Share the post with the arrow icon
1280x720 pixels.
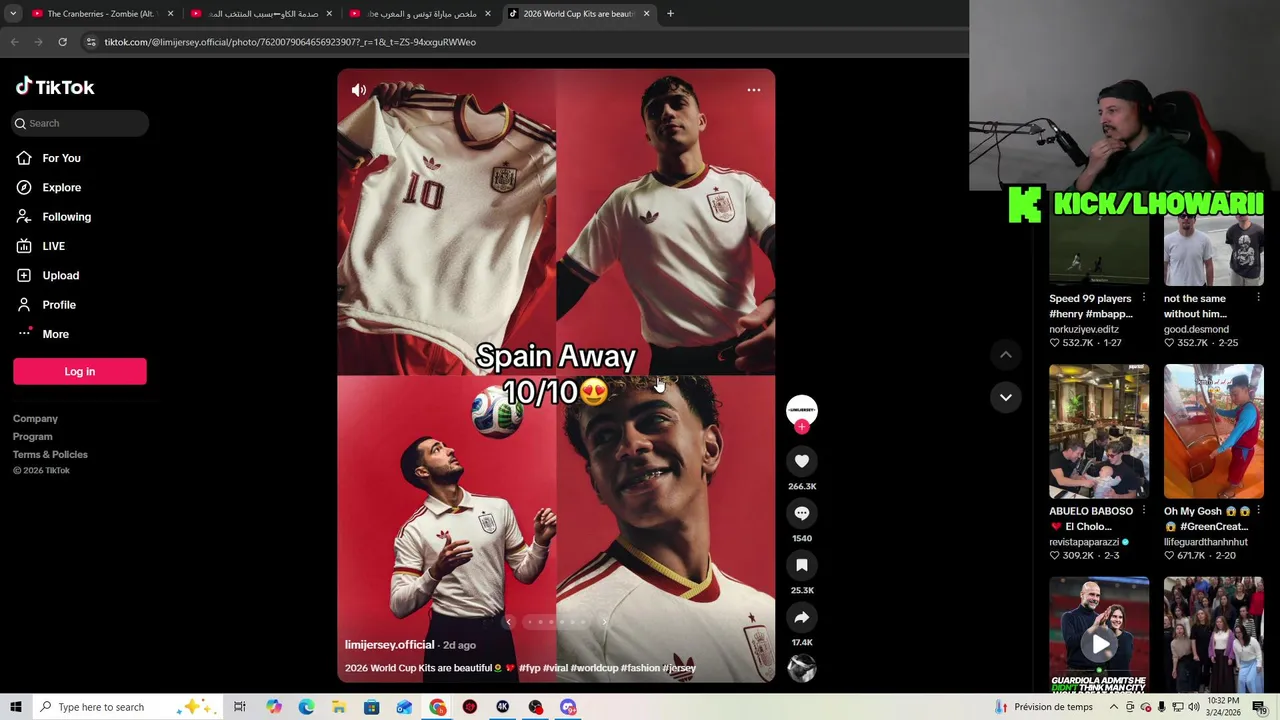(x=802, y=617)
